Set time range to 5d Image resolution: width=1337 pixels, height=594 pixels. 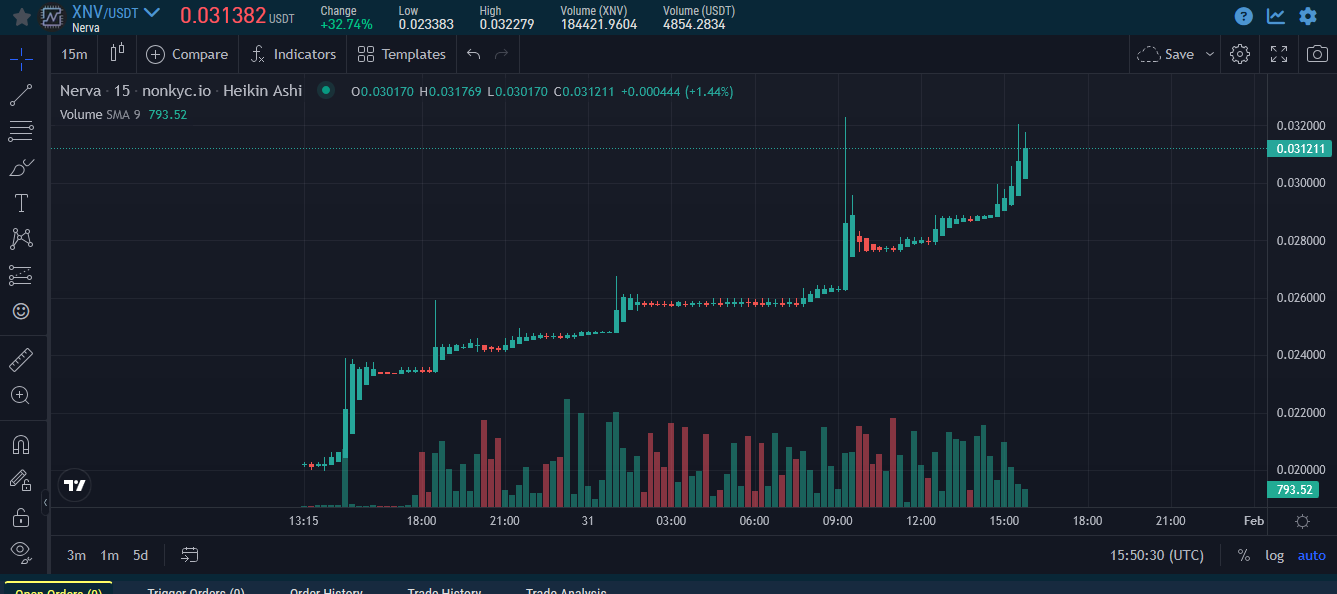click(x=141, y=555)
